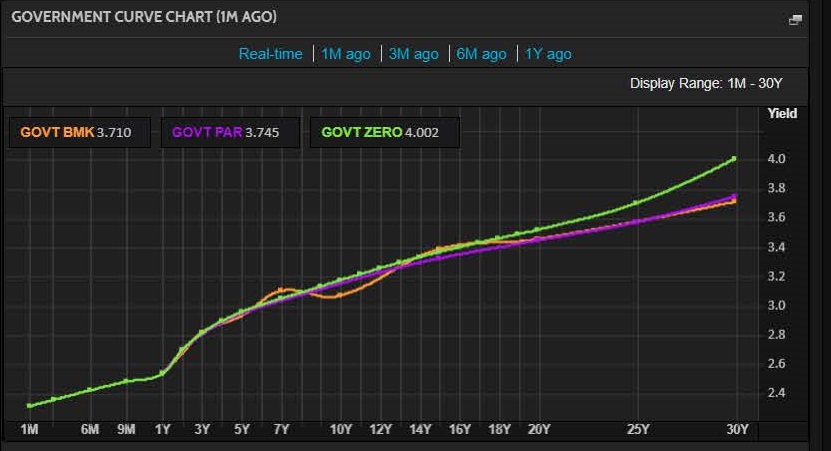Screen dimensions: 831x451
Task: Select the 3.0 yield axis value
Action: pos(776,305)
